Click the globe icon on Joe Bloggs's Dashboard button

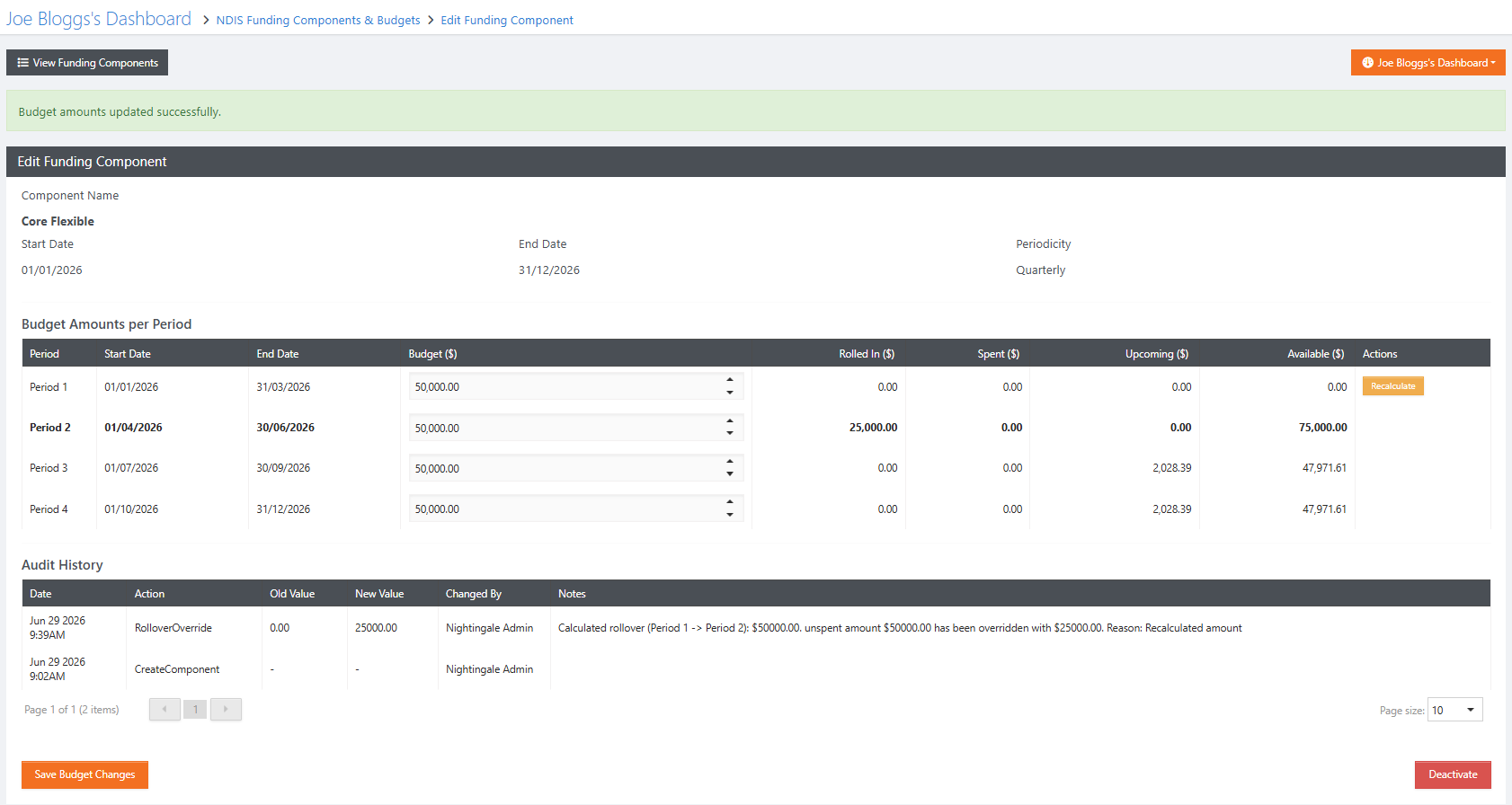click(x=1367, y=63)
